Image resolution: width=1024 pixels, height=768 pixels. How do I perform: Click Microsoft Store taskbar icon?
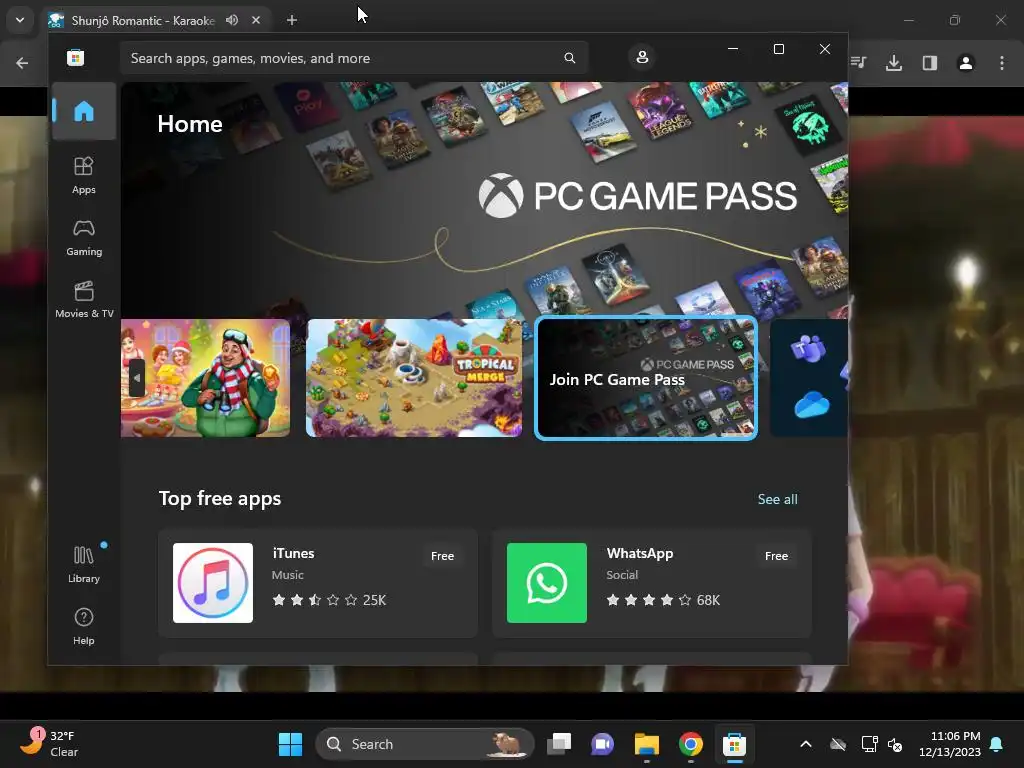(x=734, y=744)
